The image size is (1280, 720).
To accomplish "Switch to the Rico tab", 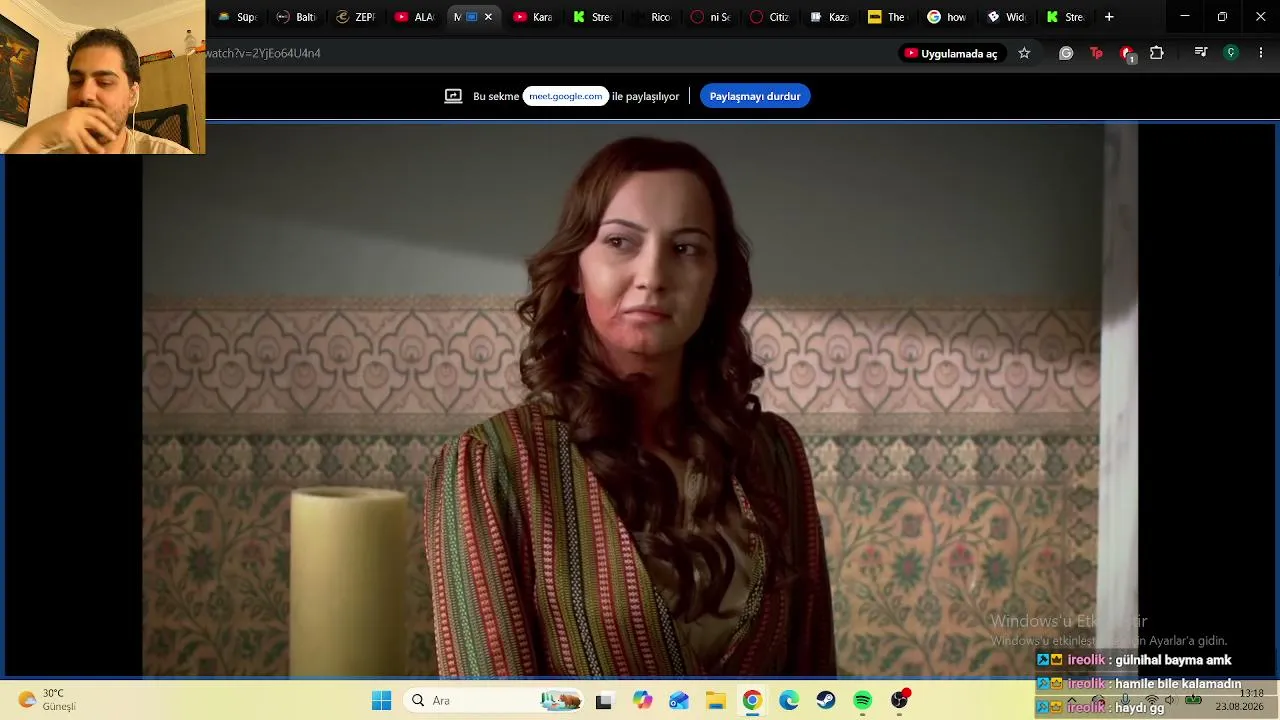I will click(x=650, y=17).
